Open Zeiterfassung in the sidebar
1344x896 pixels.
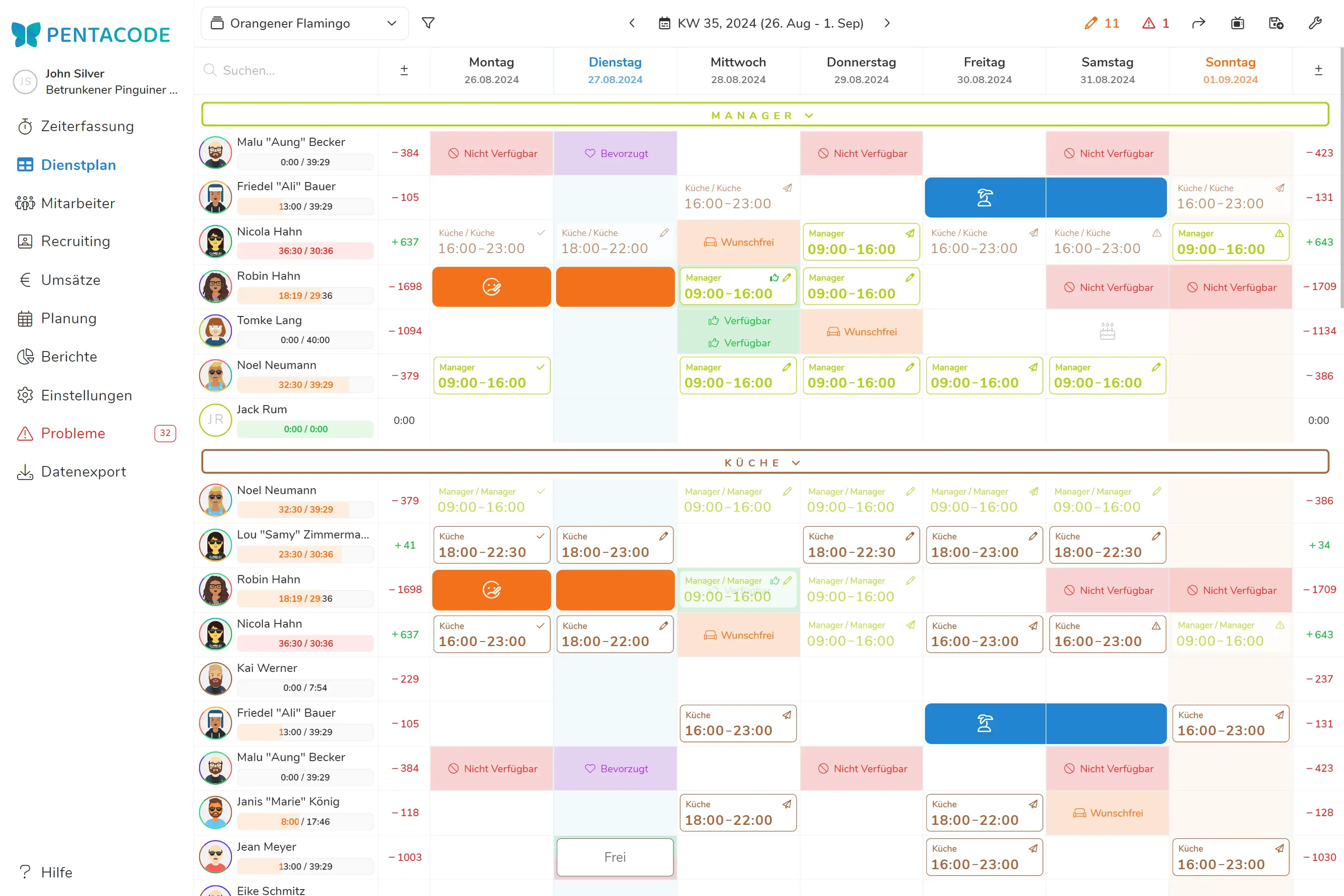point(87,126)
